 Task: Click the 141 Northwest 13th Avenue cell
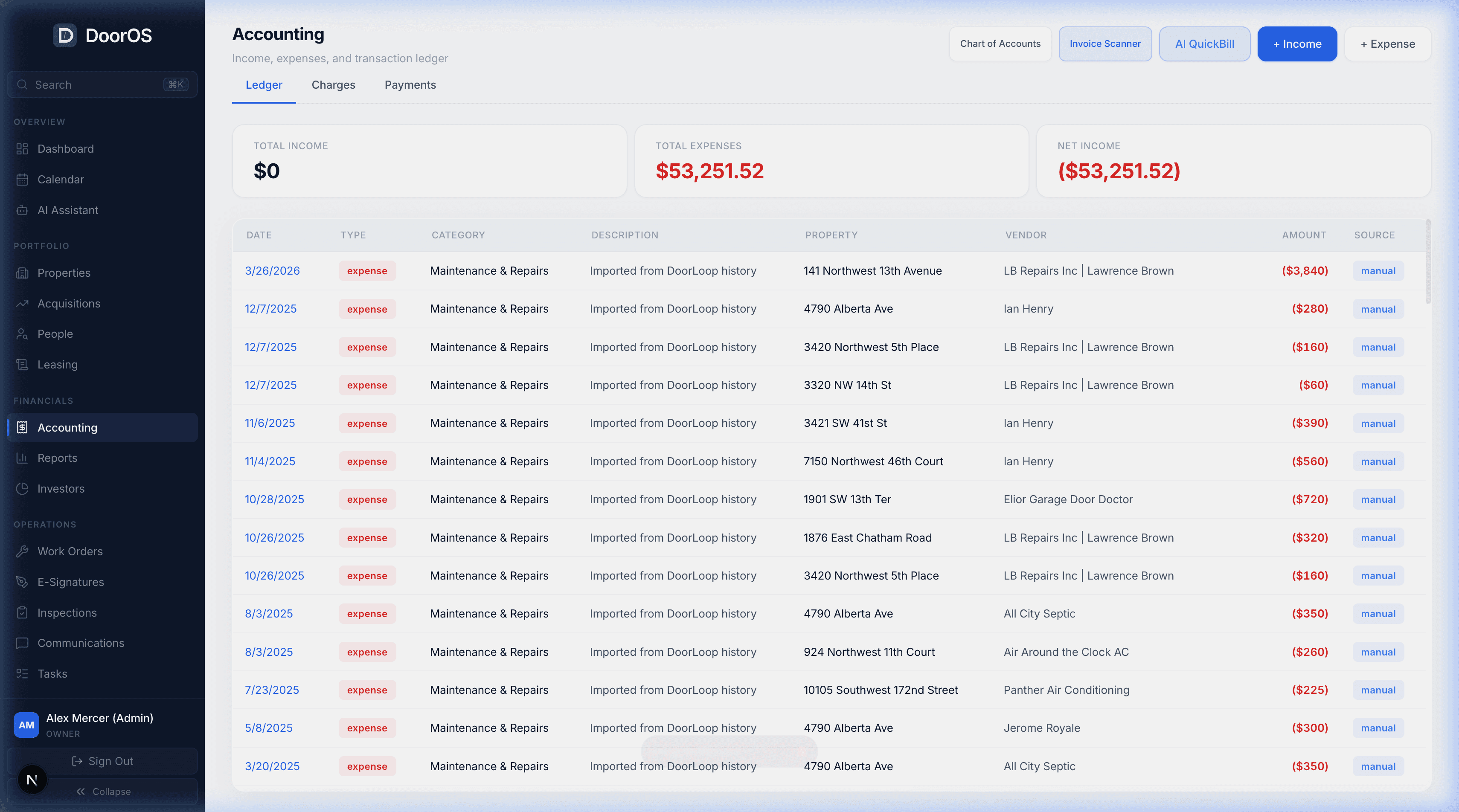(872, 271)
